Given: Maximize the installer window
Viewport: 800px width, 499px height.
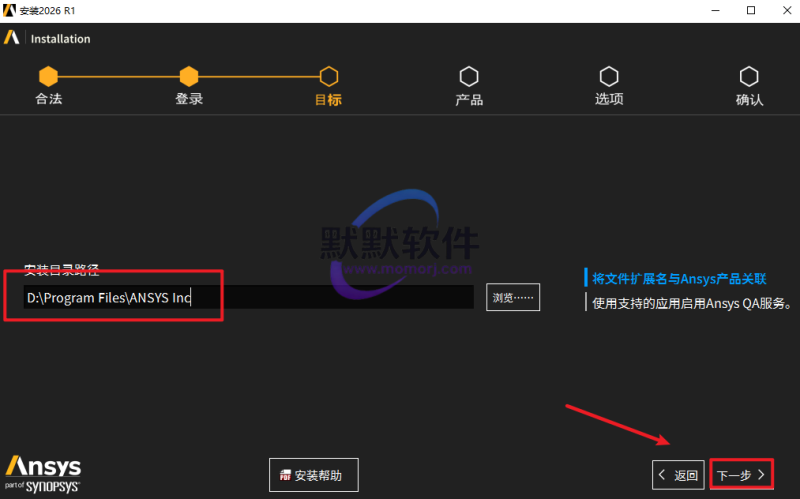Looking at the screenshot, I should 750,10.
